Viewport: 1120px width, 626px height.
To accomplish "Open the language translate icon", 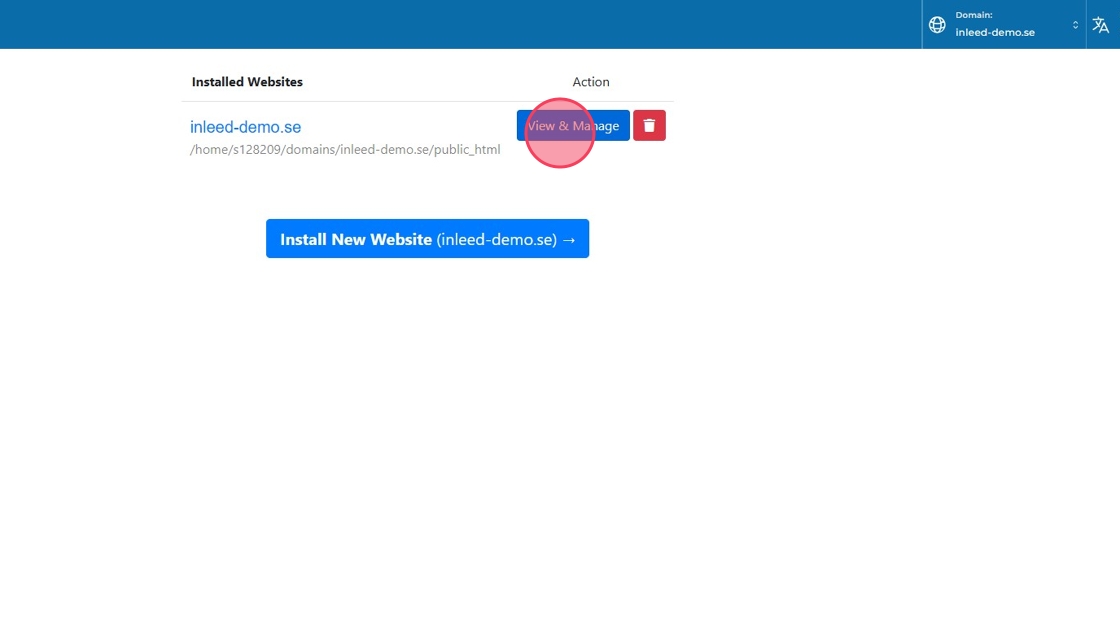I will click(x=1100, y=25).
